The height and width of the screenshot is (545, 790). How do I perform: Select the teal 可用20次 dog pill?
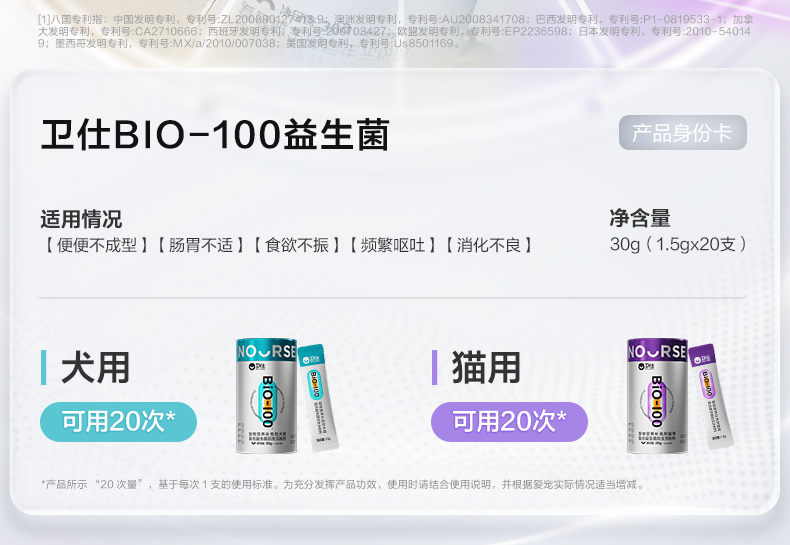tap(118, 422)
